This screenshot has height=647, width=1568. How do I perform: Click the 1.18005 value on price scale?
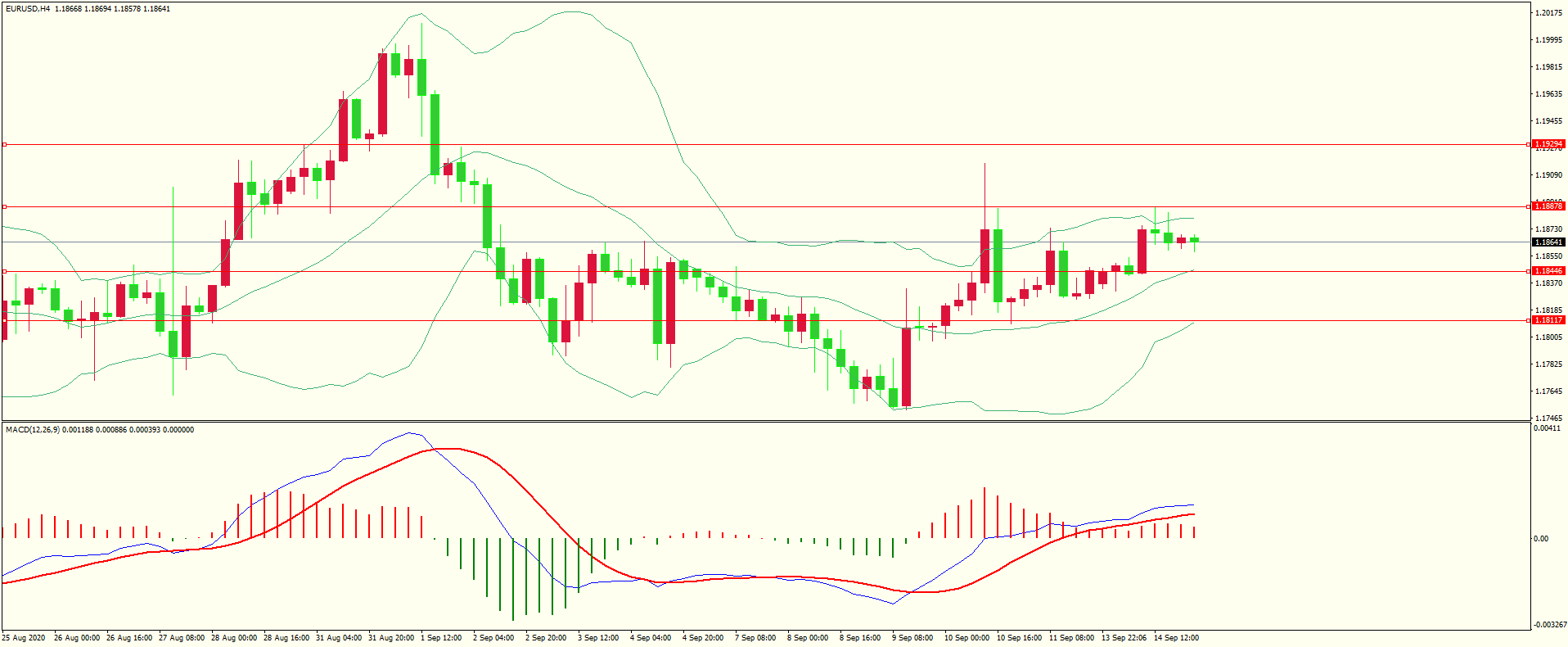tap(1549, 337)
